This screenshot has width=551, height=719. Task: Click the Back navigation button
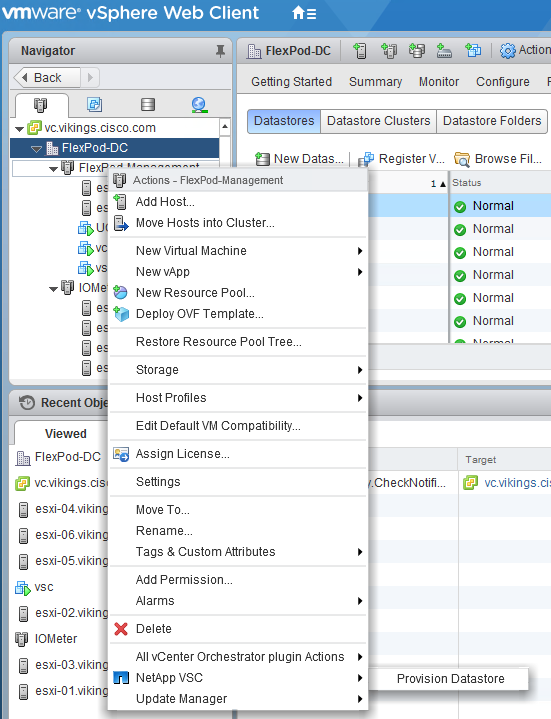[47, 77]
